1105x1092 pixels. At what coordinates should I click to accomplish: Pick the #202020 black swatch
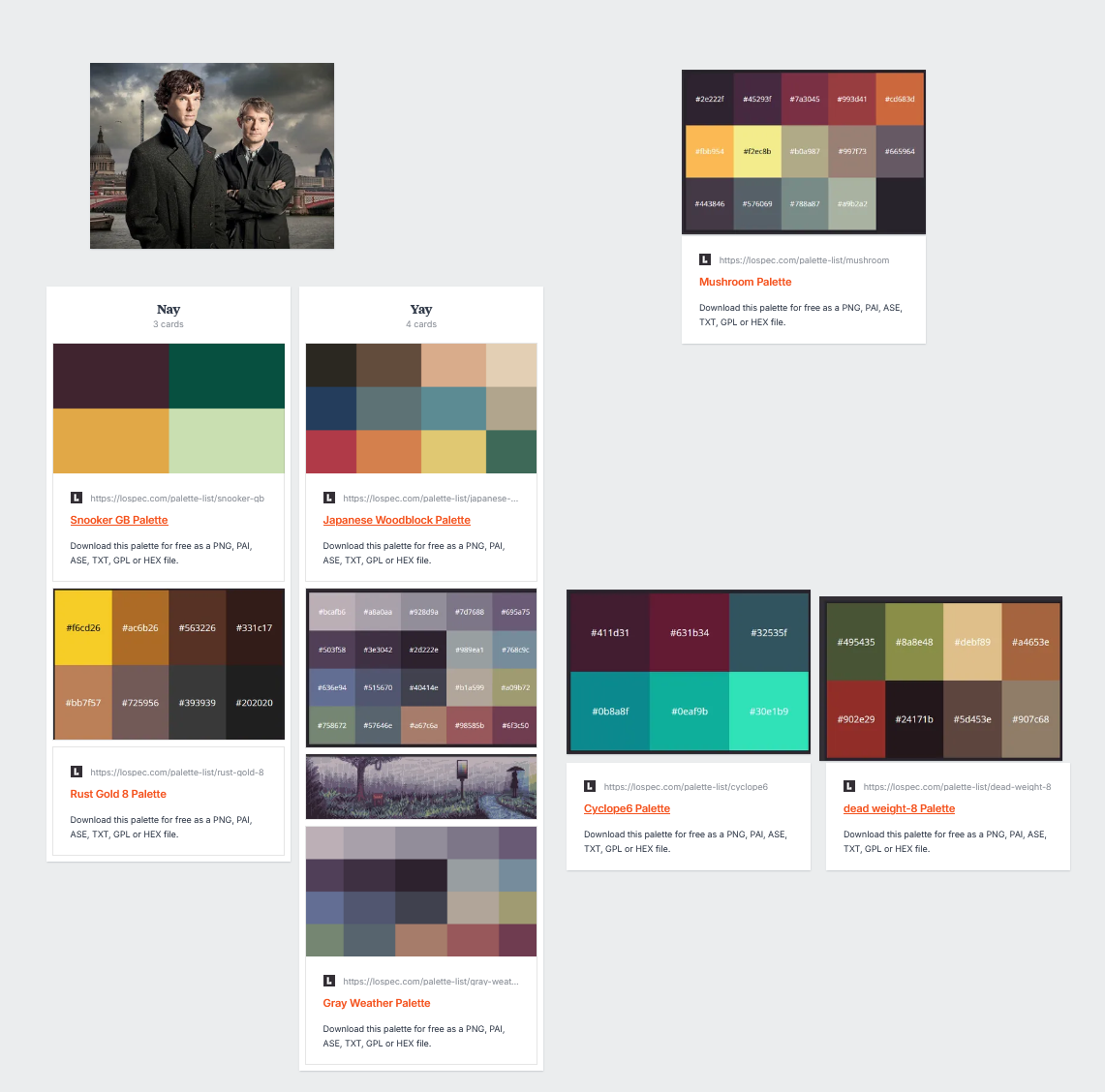[255, 703]
